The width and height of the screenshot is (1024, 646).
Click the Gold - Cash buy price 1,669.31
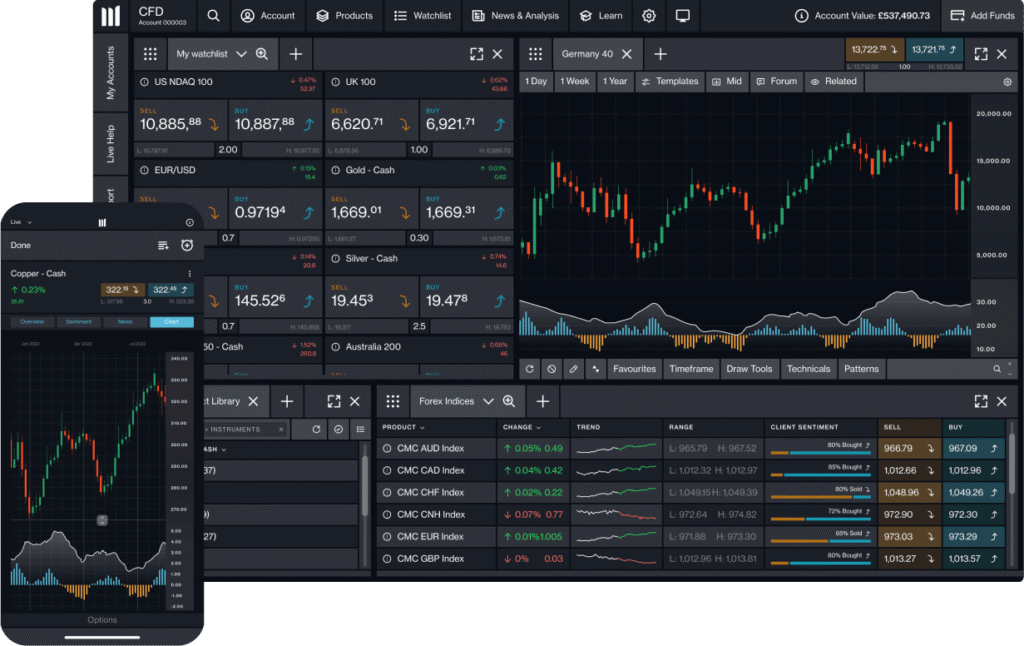pos(466,208)
